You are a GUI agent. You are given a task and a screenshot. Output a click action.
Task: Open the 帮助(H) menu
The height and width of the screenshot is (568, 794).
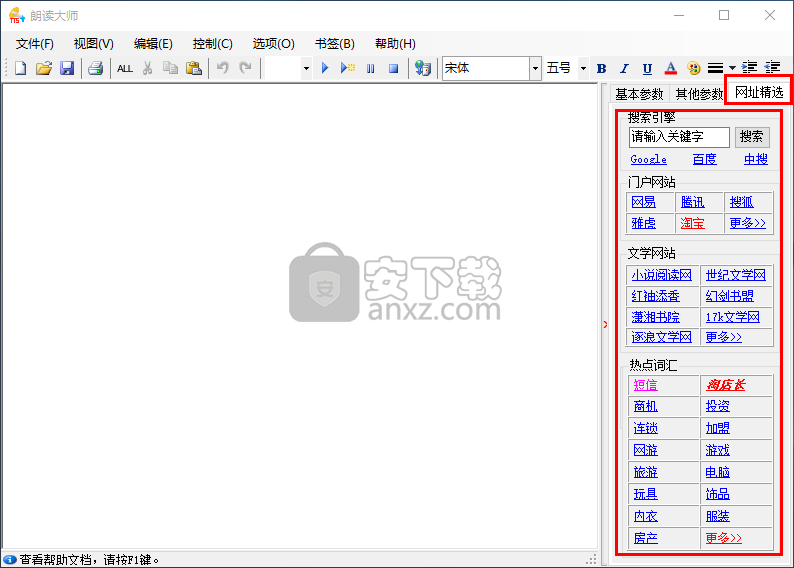pos(395,44)
